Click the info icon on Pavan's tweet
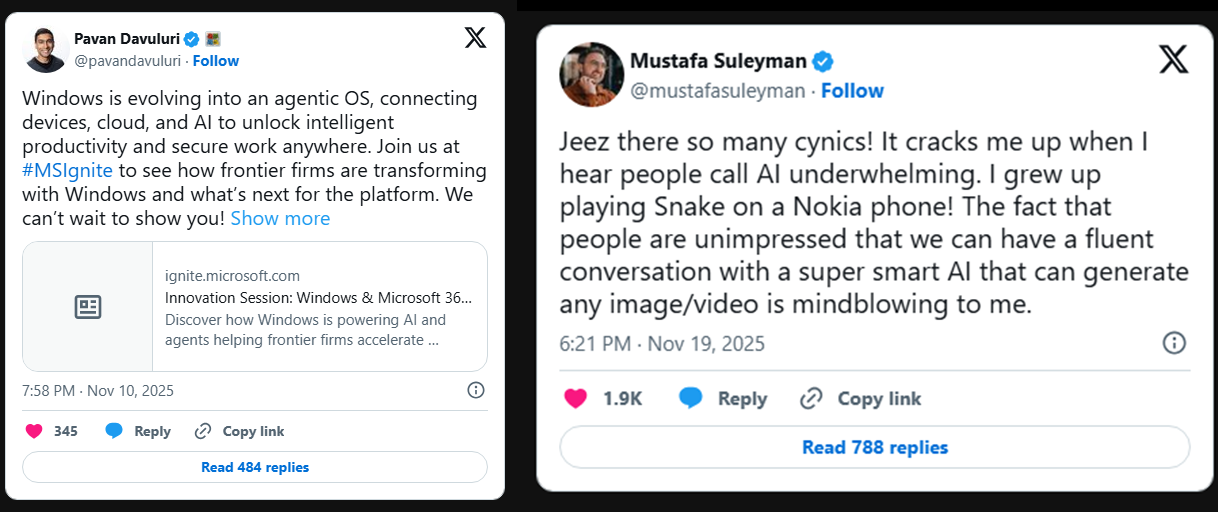1218x512 pixels. pyautogui.click(x=476, y=390)
